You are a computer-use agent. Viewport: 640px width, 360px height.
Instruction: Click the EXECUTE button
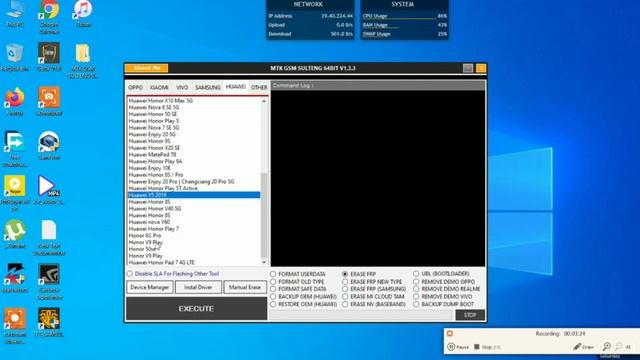click(x=196, y=309)
